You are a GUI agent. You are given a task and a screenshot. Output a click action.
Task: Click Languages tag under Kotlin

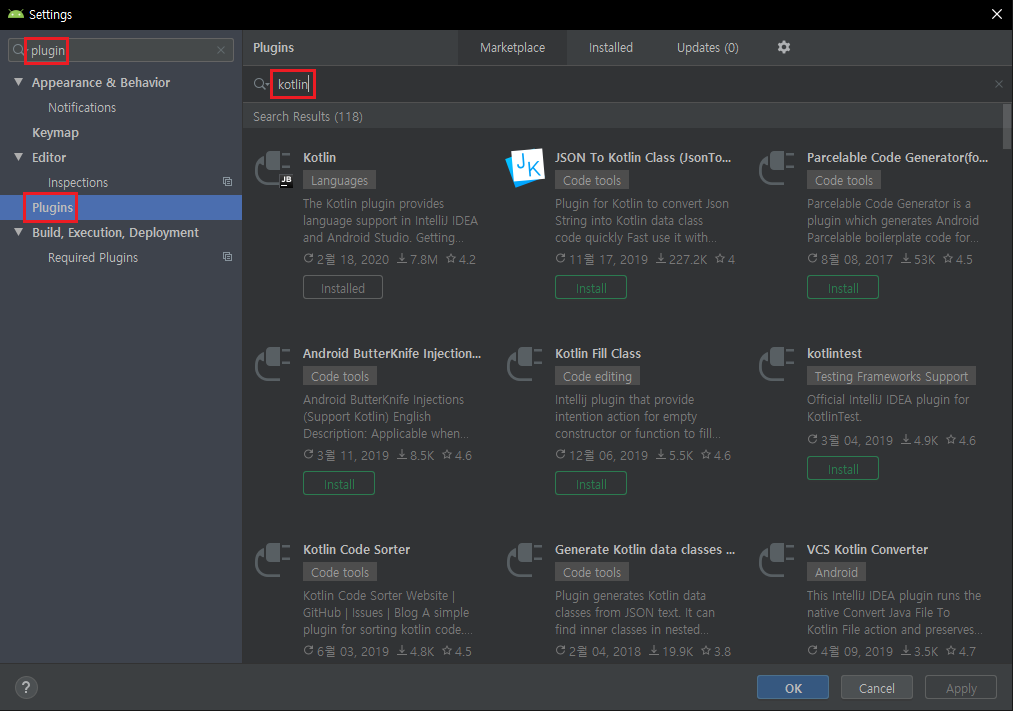click(x=339, y=180)
